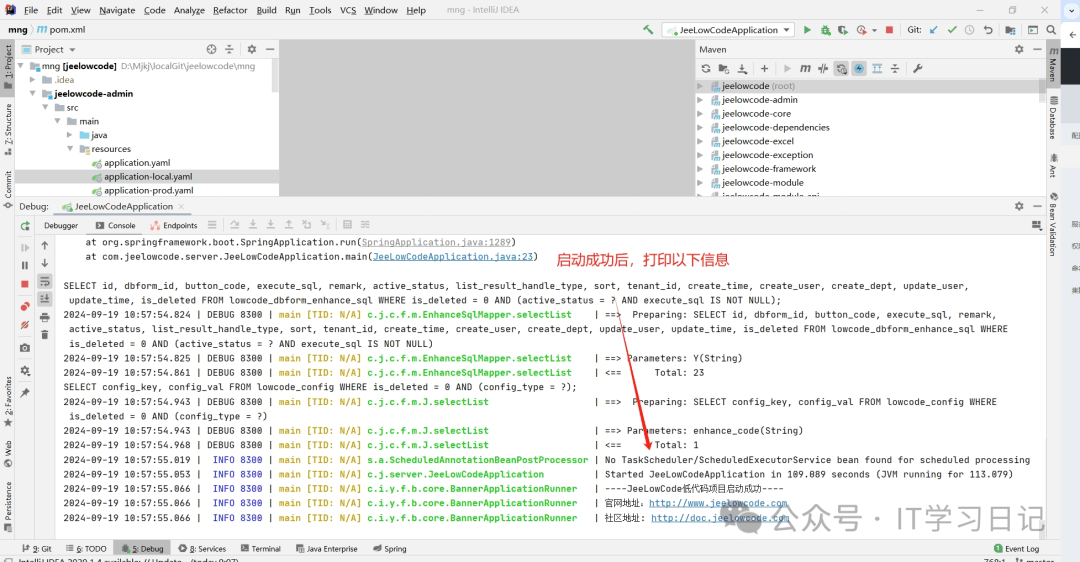This screenshot has width=1080, height=562.
Task: Open Services tool window tab
Action: click(202, 549)
